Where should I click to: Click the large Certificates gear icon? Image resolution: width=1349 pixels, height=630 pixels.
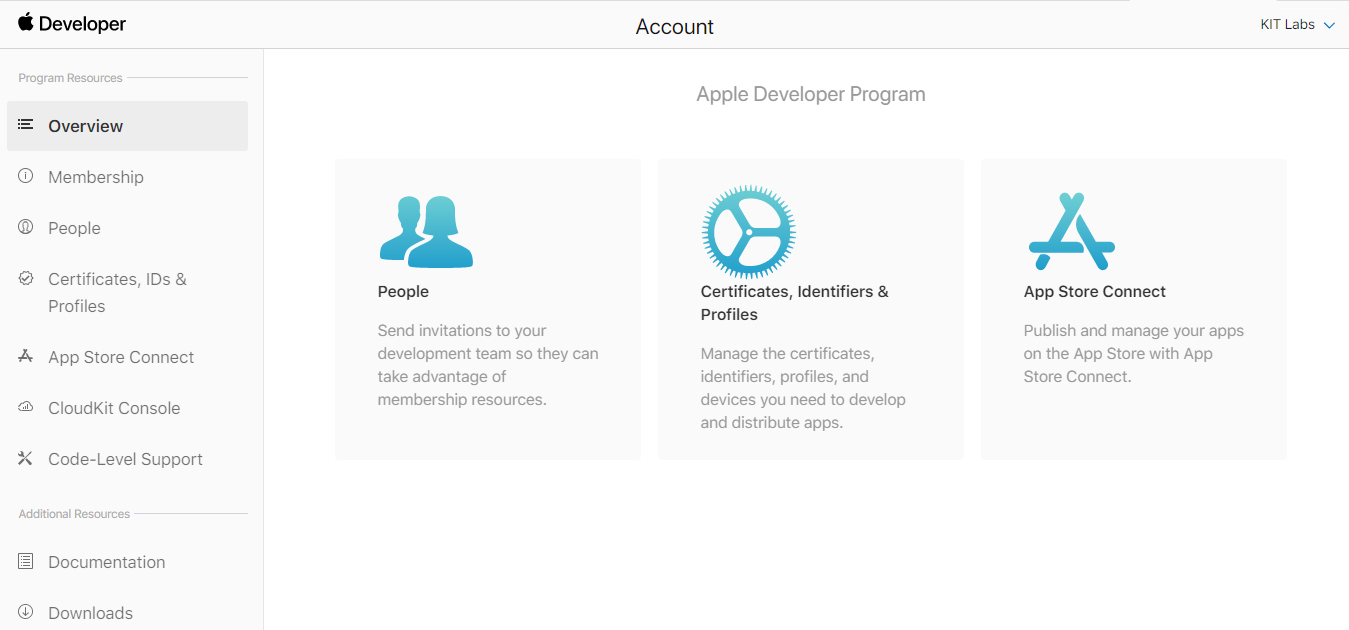coord(749,232)
